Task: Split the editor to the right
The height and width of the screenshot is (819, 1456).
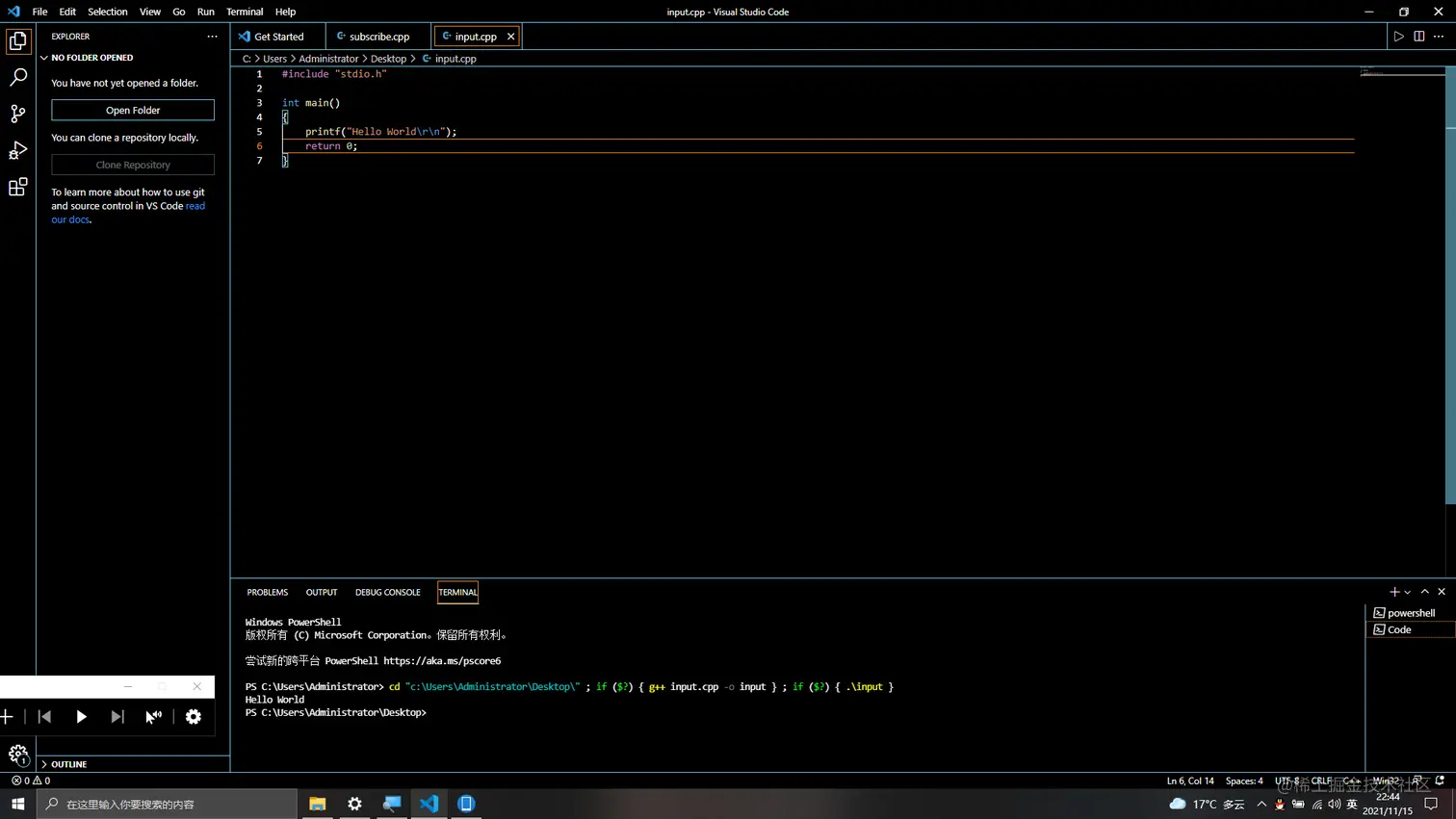Action: coord(1418,37)
